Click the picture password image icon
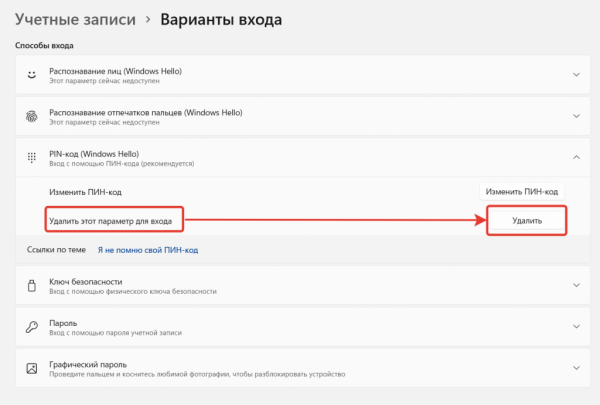The width and height of the screenshot is (600, 405). tap(32, 368)
